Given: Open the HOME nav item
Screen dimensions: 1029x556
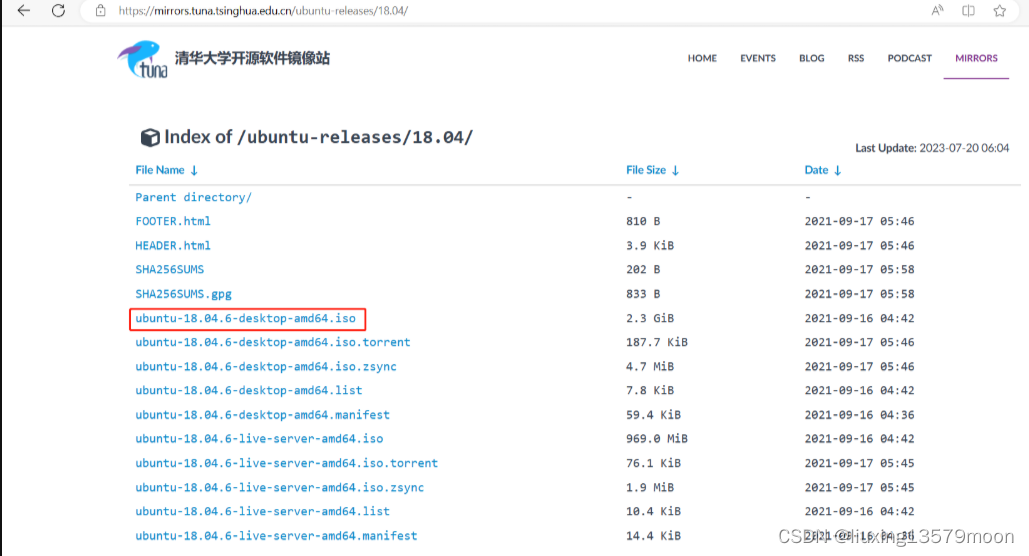Looking at the screenshot, I should click(x=702, y=58).
